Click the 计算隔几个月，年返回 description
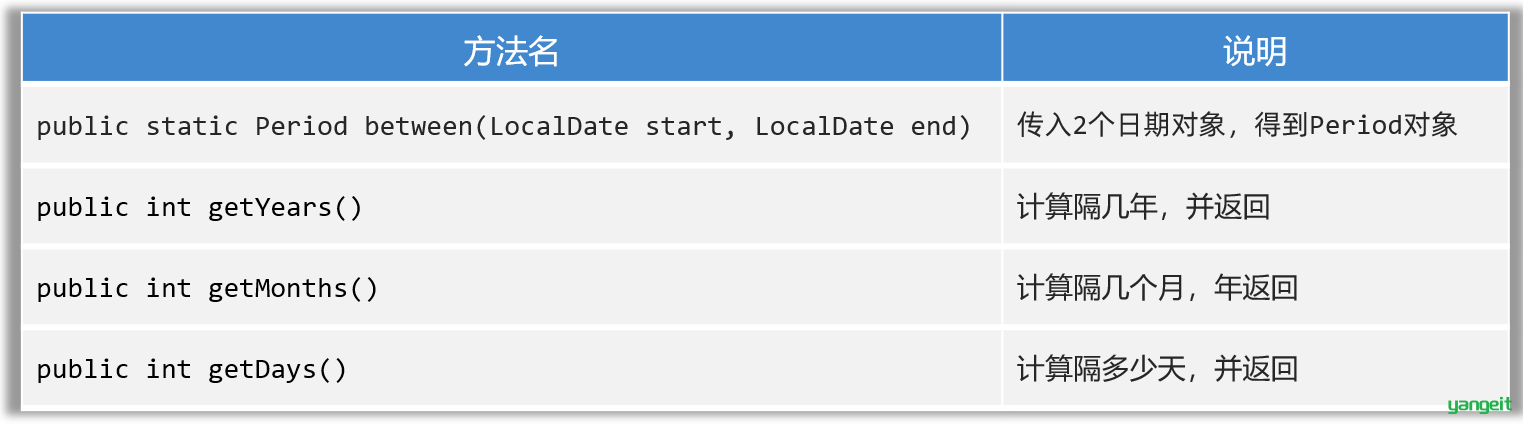Image resolution: width=1523 pixels, height=424 pixels. 1157,288
